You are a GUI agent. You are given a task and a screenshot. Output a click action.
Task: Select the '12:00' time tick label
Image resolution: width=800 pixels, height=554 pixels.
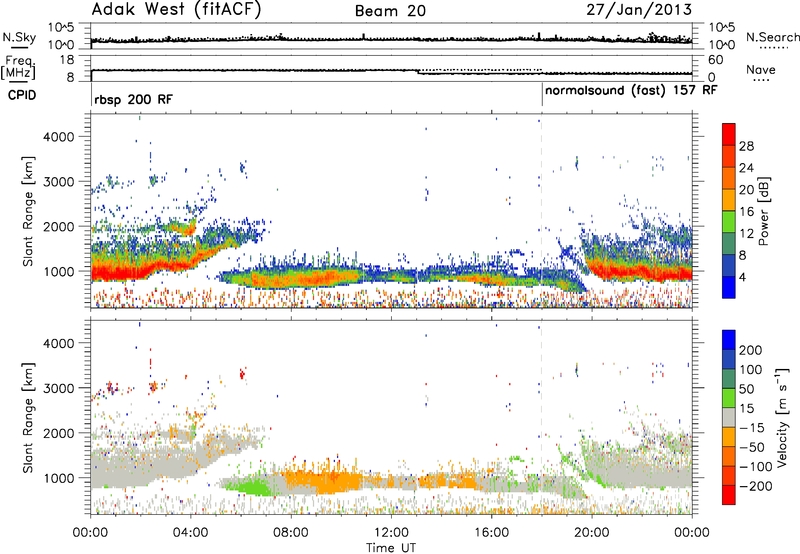pyautogui.click(x=391, y=533)
